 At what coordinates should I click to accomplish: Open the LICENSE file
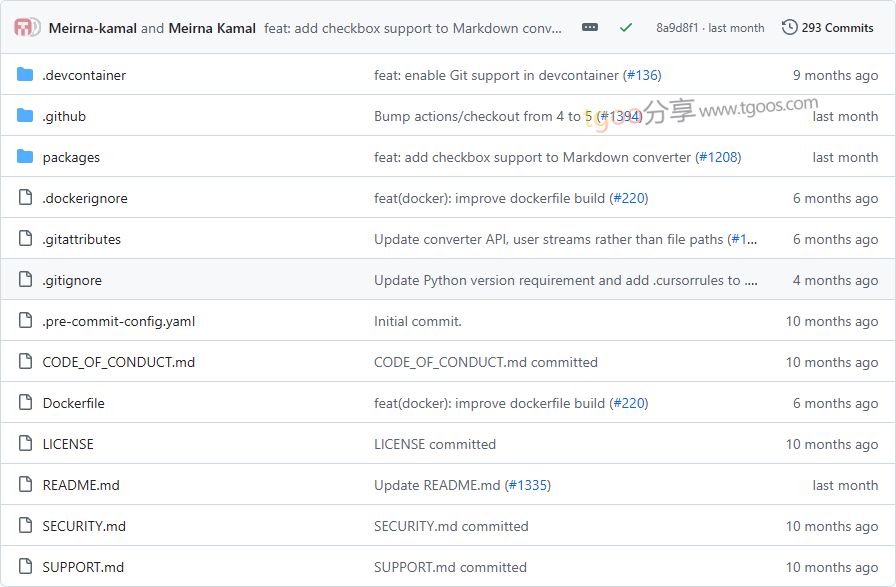[x=68, y=444]
